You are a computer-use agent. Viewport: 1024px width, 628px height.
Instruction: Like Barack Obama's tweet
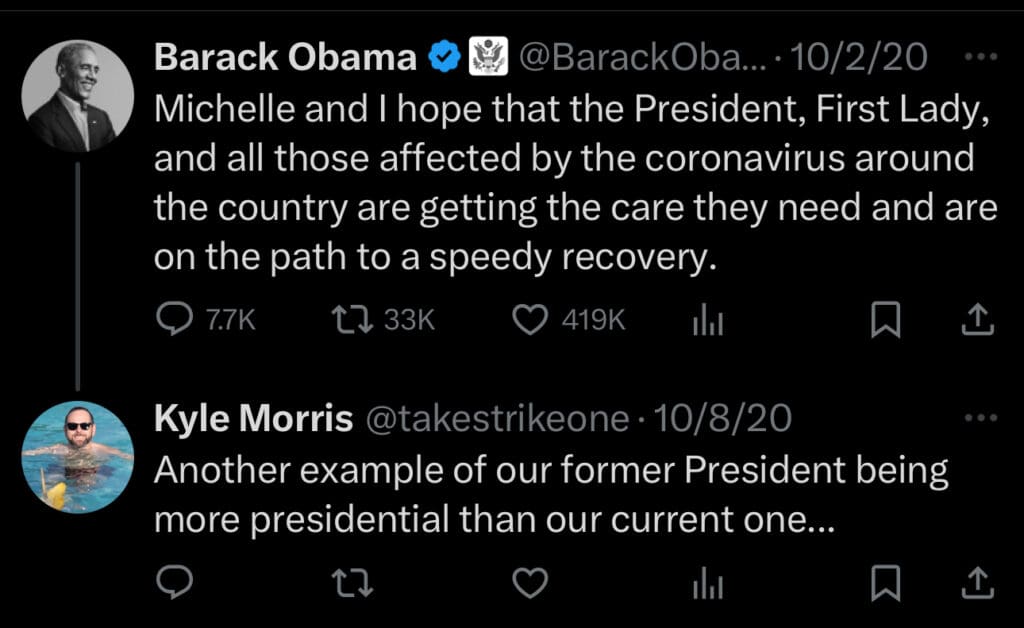tap(530, 320)
